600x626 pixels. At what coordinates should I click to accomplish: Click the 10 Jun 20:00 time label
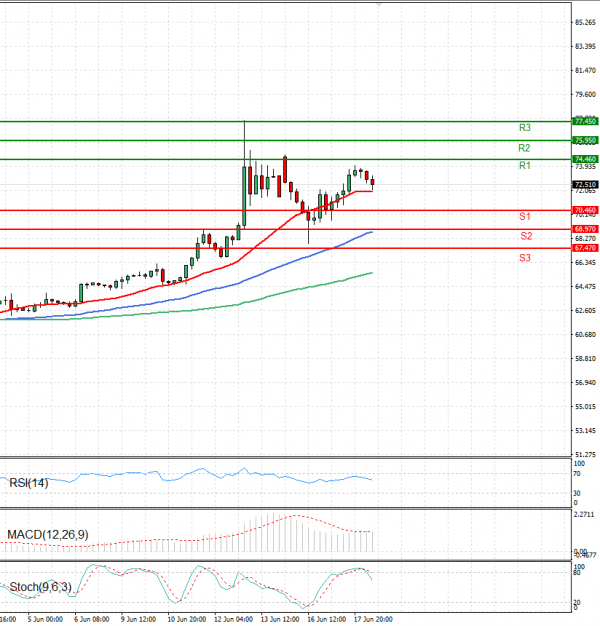click(x=186, y=619)
